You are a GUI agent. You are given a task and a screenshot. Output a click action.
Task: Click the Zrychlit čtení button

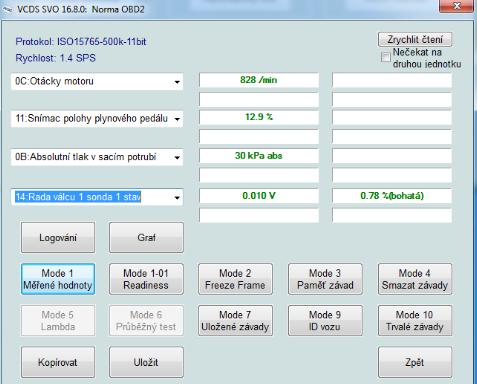tap(415, 40)
